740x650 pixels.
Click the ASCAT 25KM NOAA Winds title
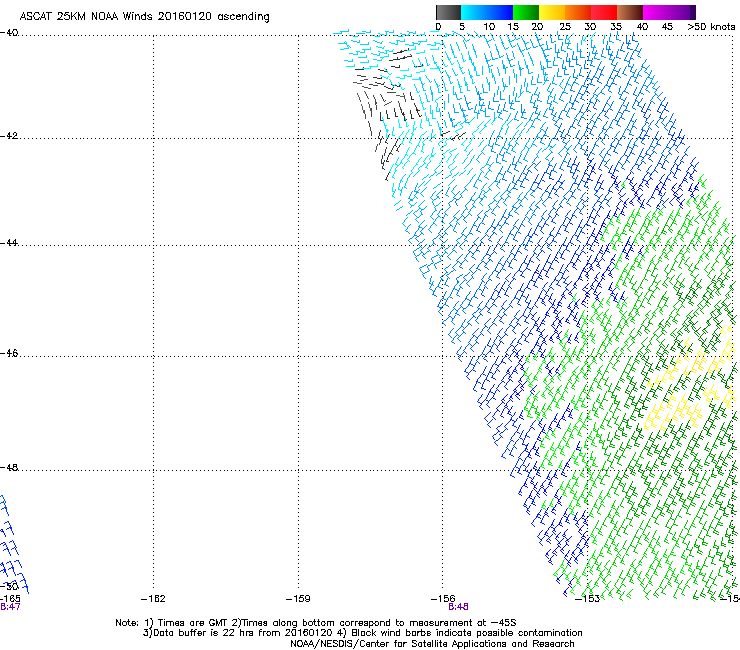coord(144,17)
